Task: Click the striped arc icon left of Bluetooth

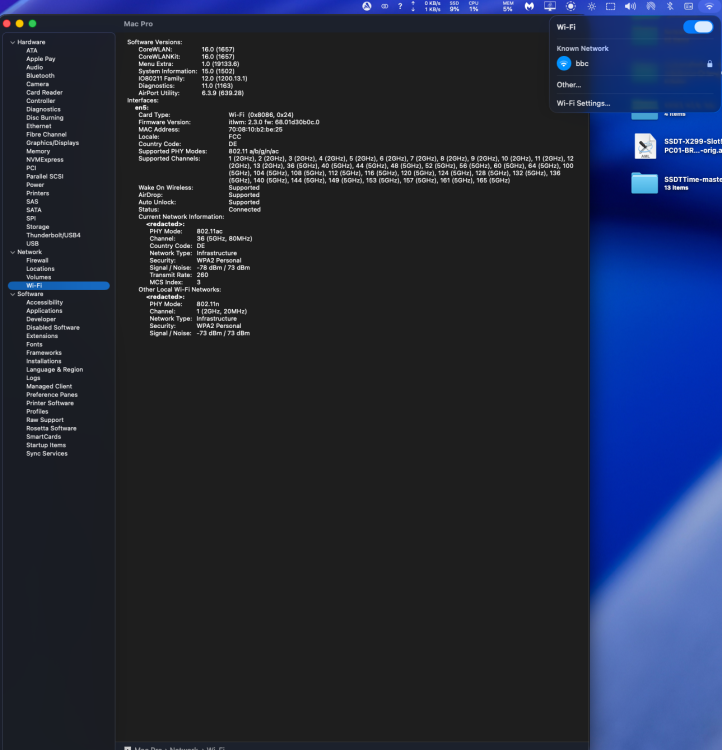Action: pos(651,6)
